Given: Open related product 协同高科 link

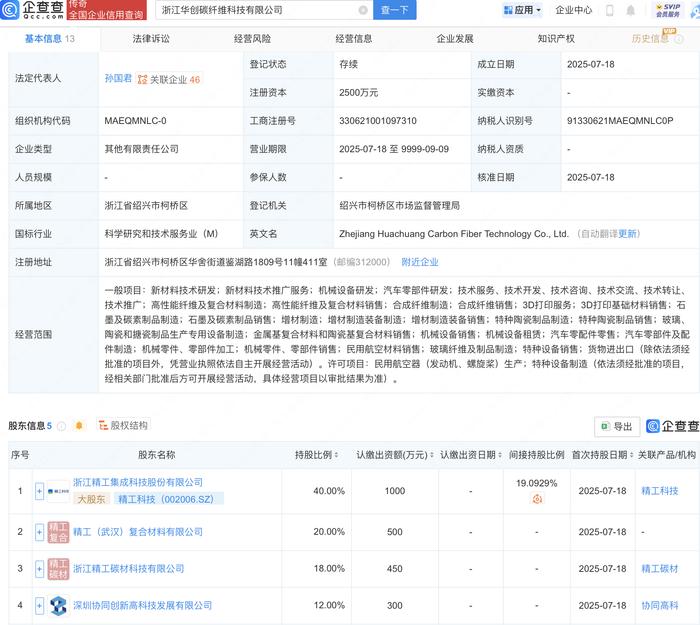Looking at the screenshot, I should click(660, 606).
